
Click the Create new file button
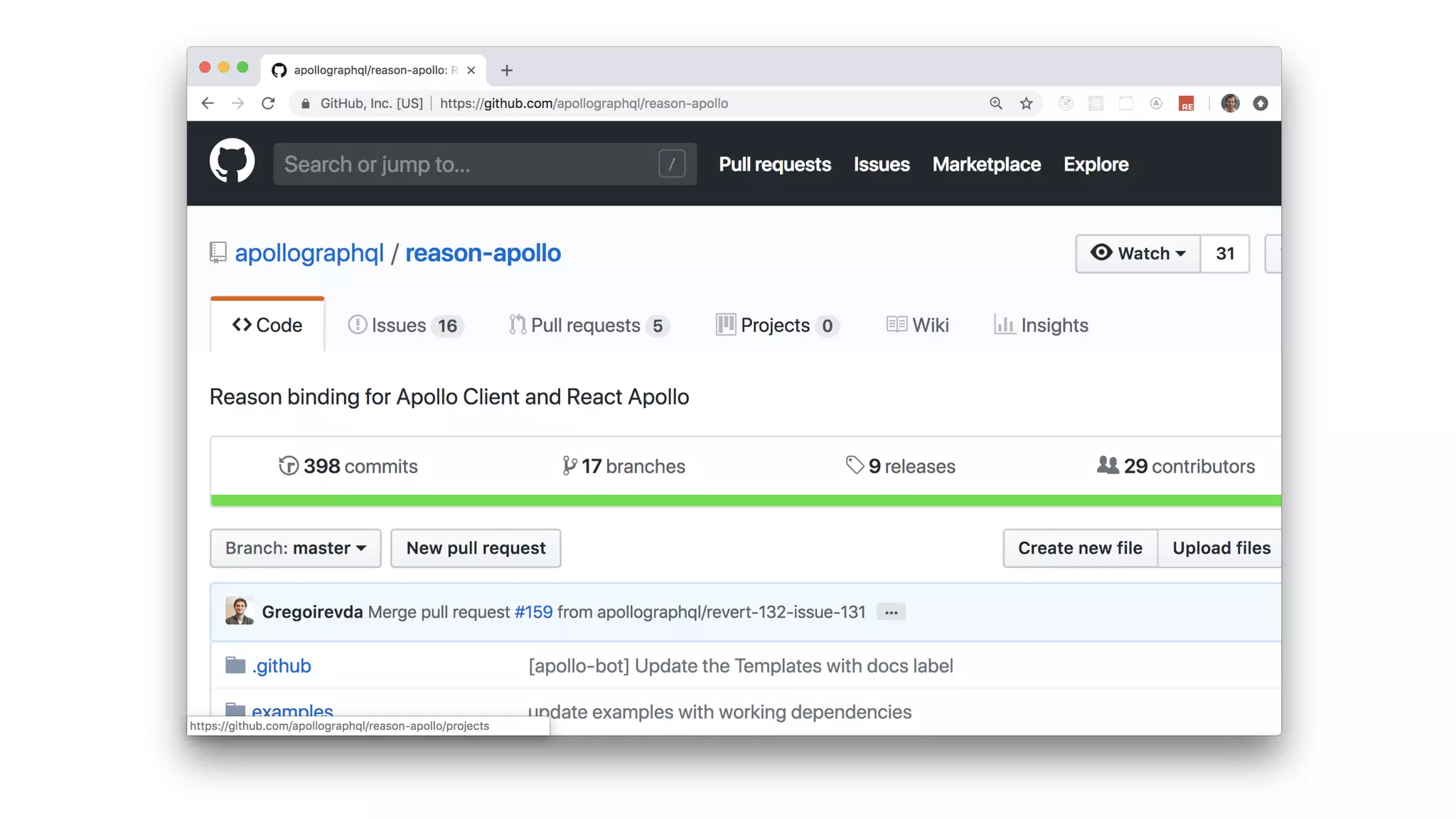(1080, 548)
